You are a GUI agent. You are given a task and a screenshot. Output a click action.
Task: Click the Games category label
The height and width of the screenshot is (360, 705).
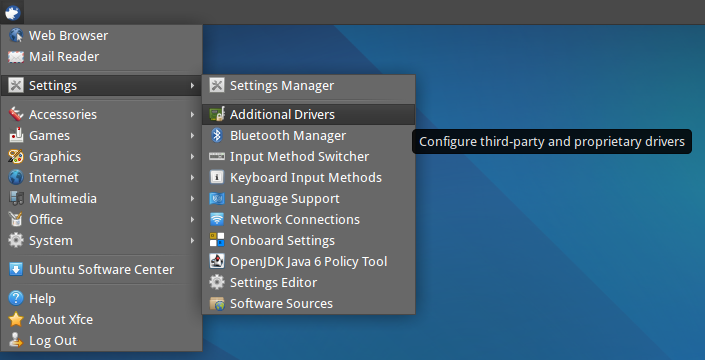pos(49,135)
